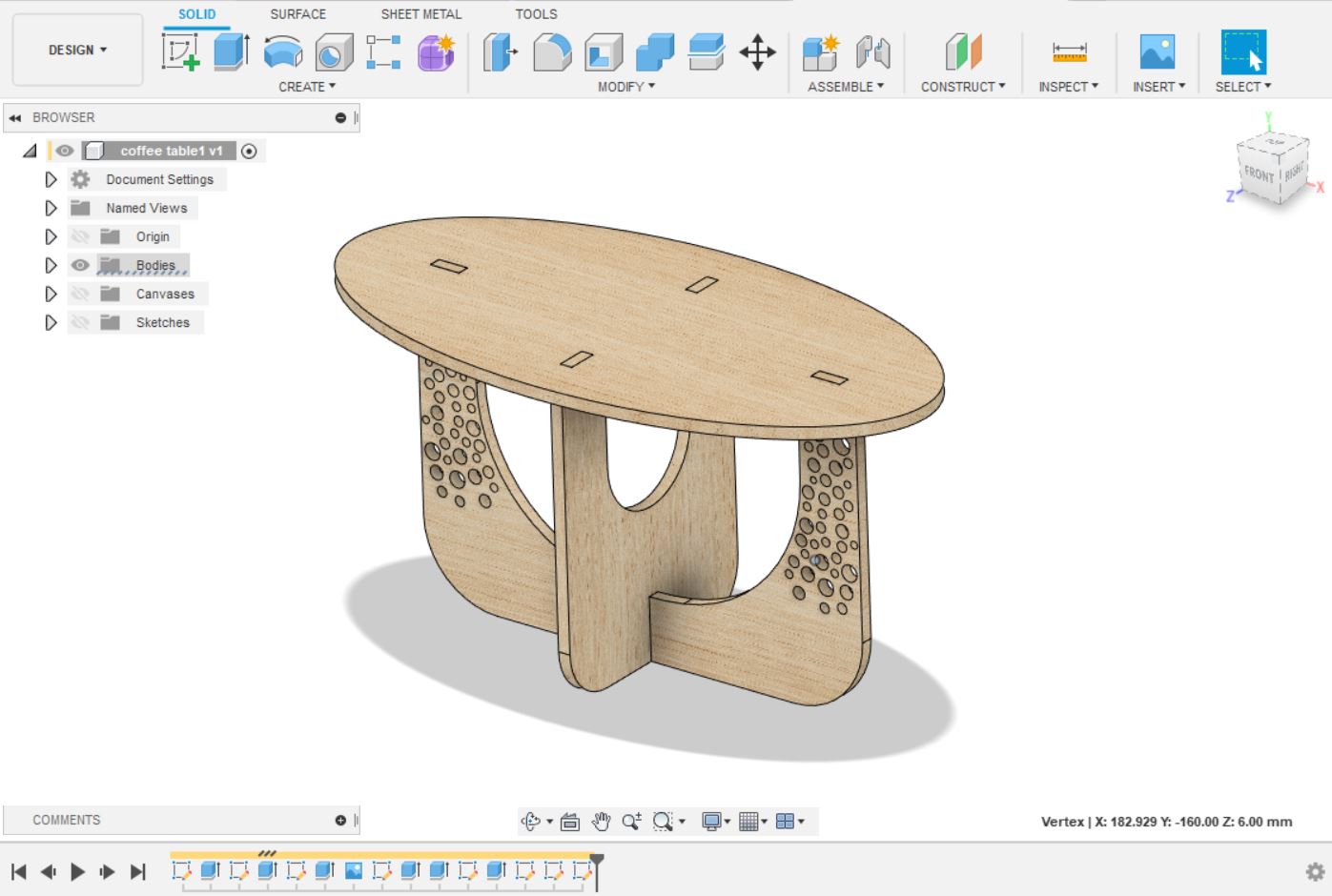Image resolution: width=1332 pixels, height=896 pixels.
Task: Open the MODIFY menu
Action: point(625,87)
